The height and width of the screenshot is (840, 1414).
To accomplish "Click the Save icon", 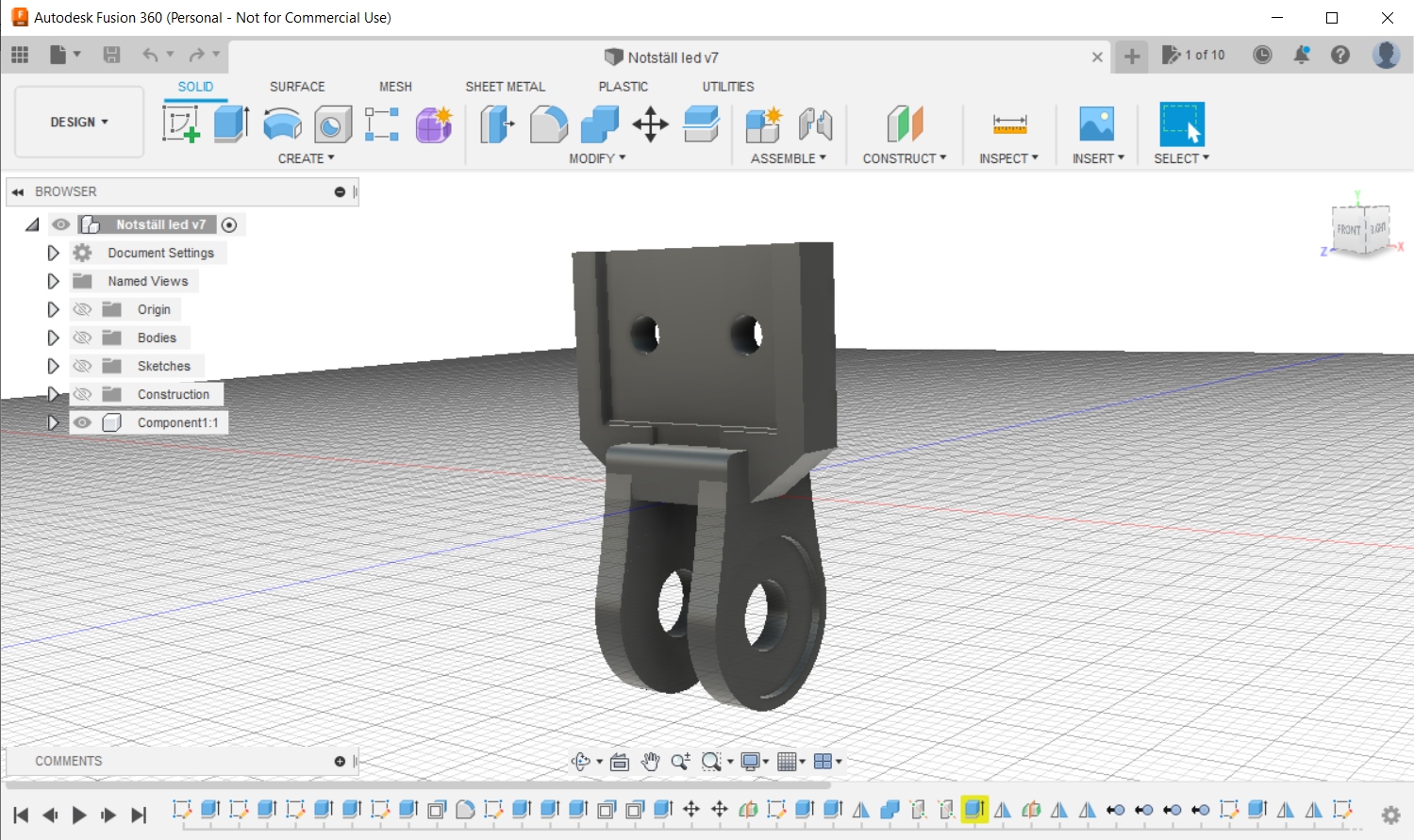I will pos(111,55).
